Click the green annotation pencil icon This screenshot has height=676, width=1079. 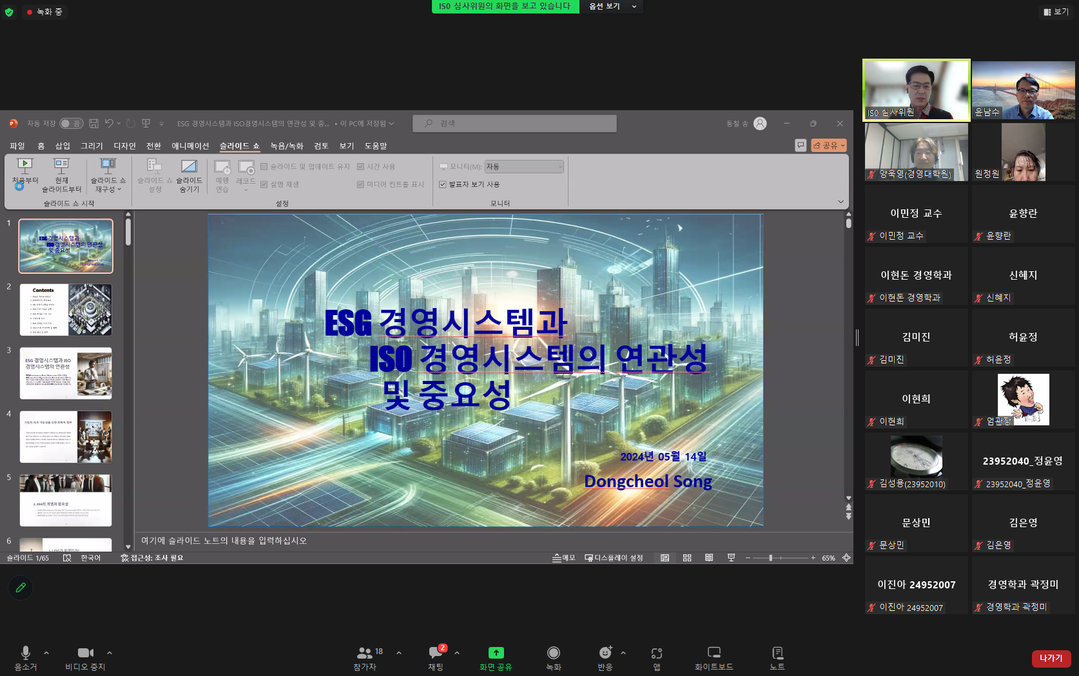[20, 587]
